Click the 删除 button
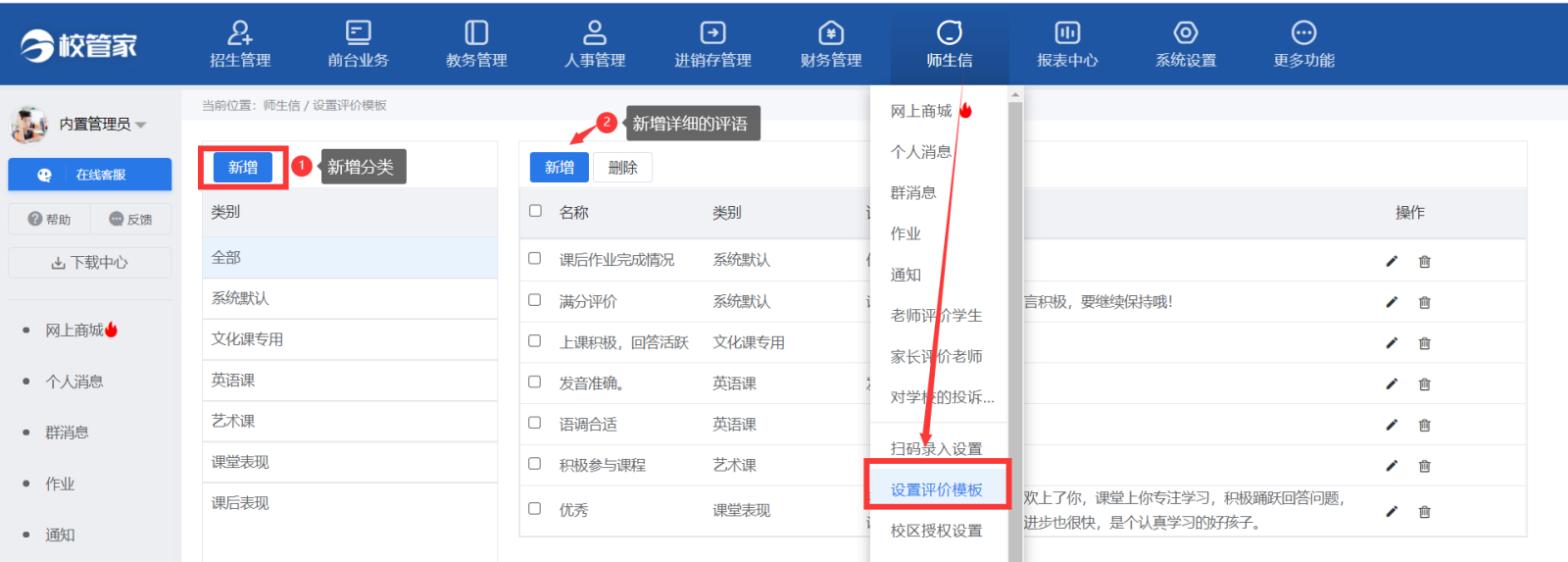 point(622,168)
